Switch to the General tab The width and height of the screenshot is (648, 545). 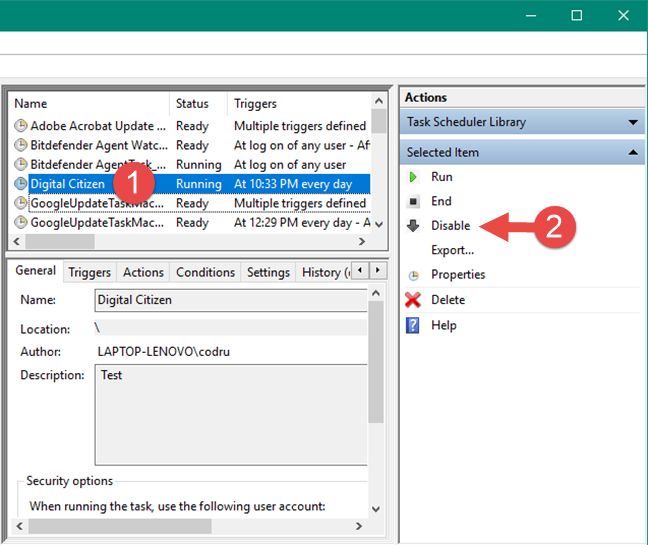click(36, 271)
